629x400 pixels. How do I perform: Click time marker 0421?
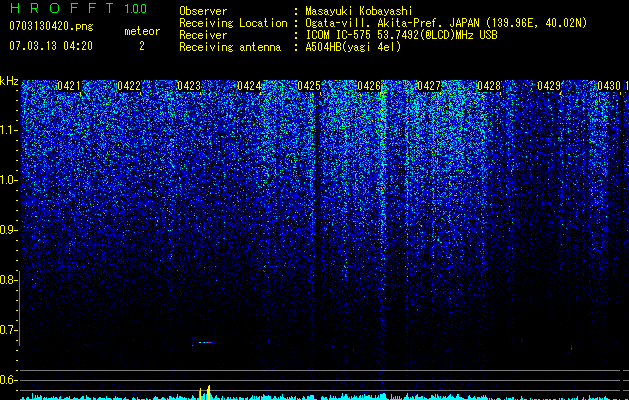69,86
